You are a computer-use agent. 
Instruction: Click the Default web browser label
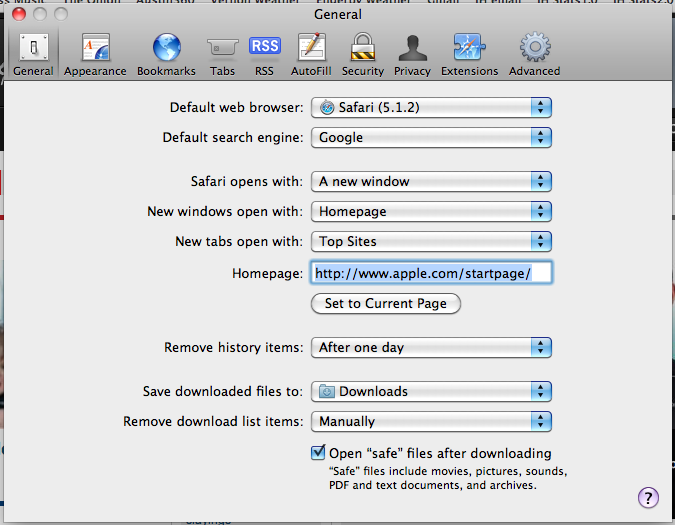point(237,108)
